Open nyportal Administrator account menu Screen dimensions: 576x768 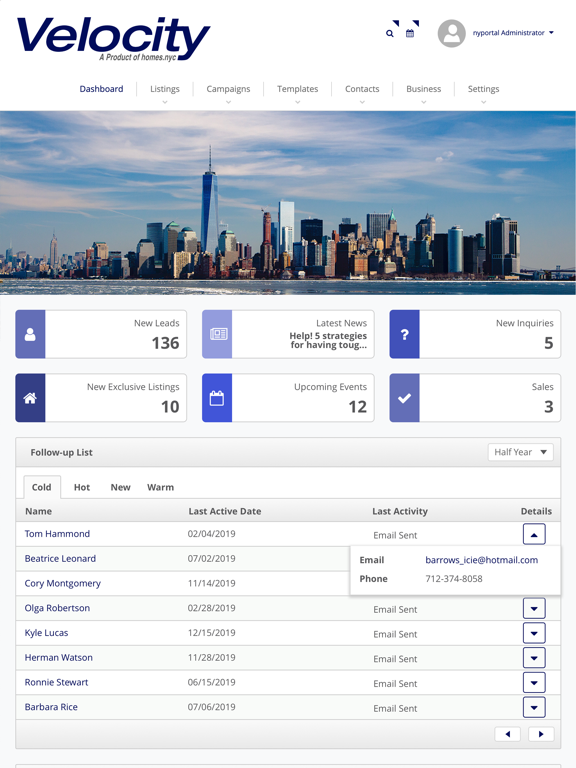point(513,33)
